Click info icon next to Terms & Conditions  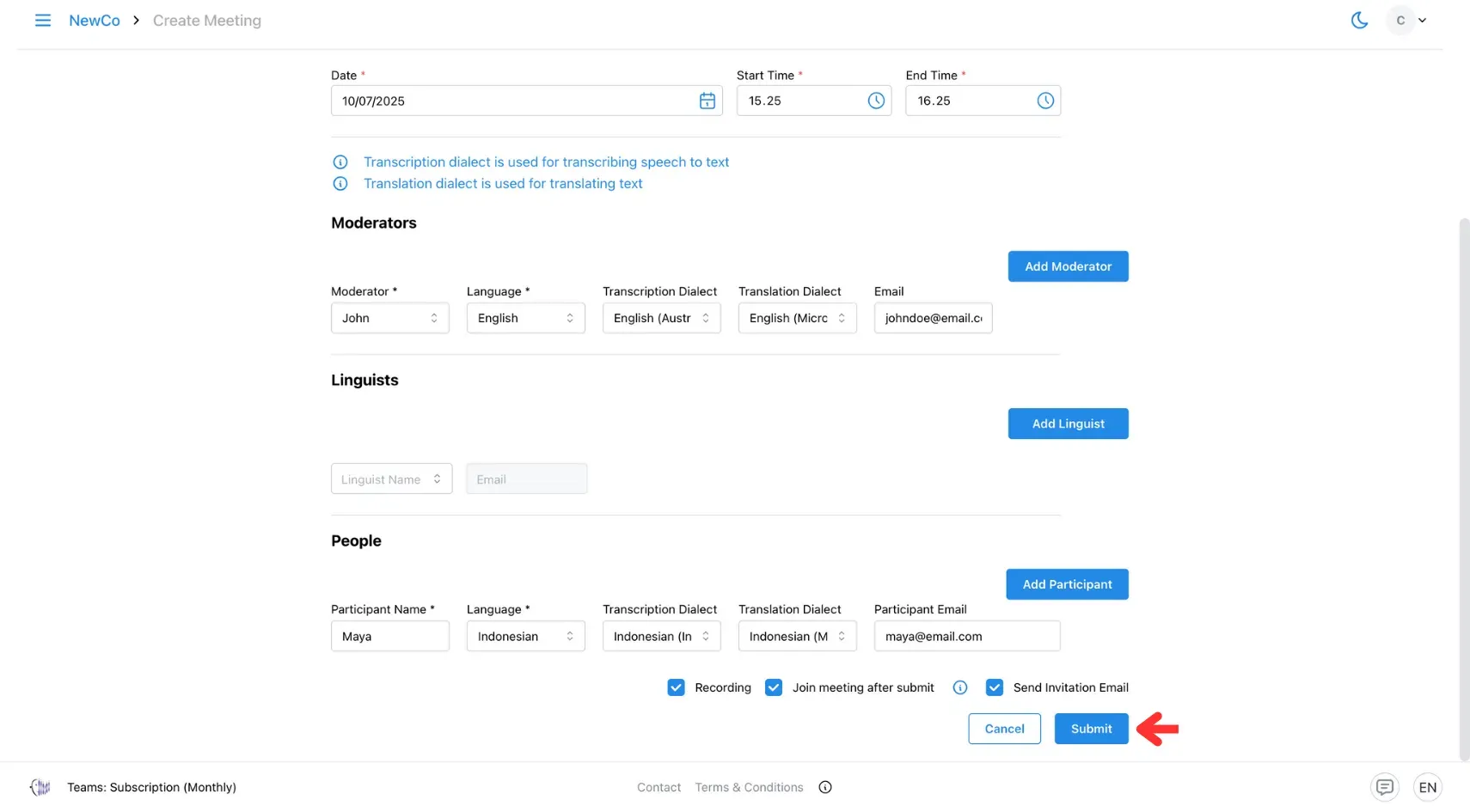click(x=825, y=787)
